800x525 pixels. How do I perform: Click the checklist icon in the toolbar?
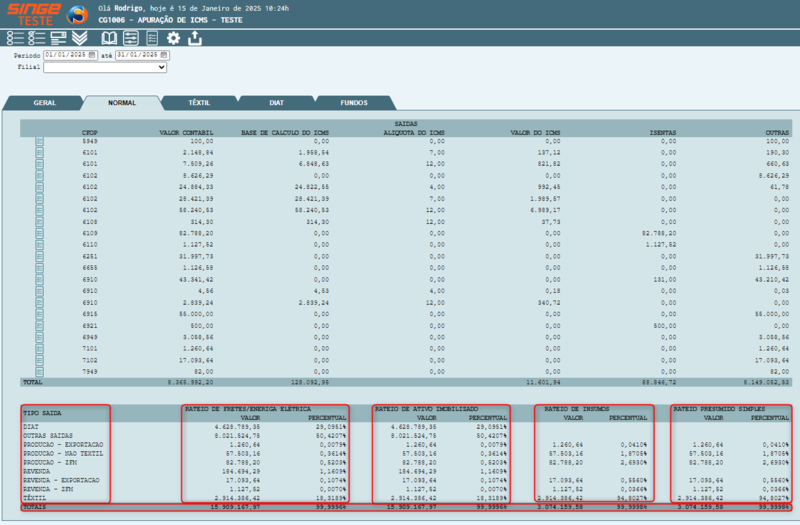(x=36, y=38)
